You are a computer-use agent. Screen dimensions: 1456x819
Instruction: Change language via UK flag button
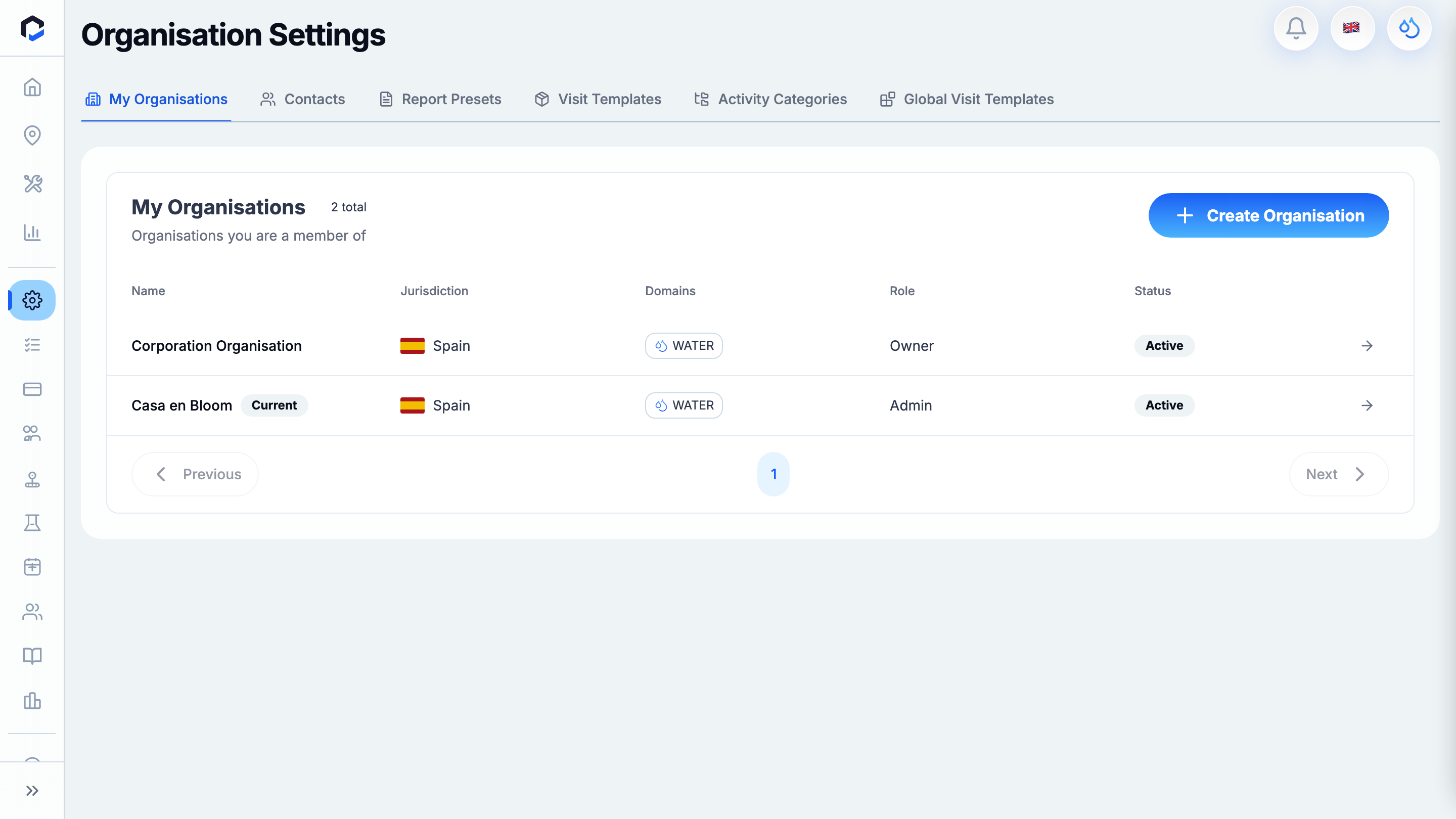click(x=1352, y=28)
